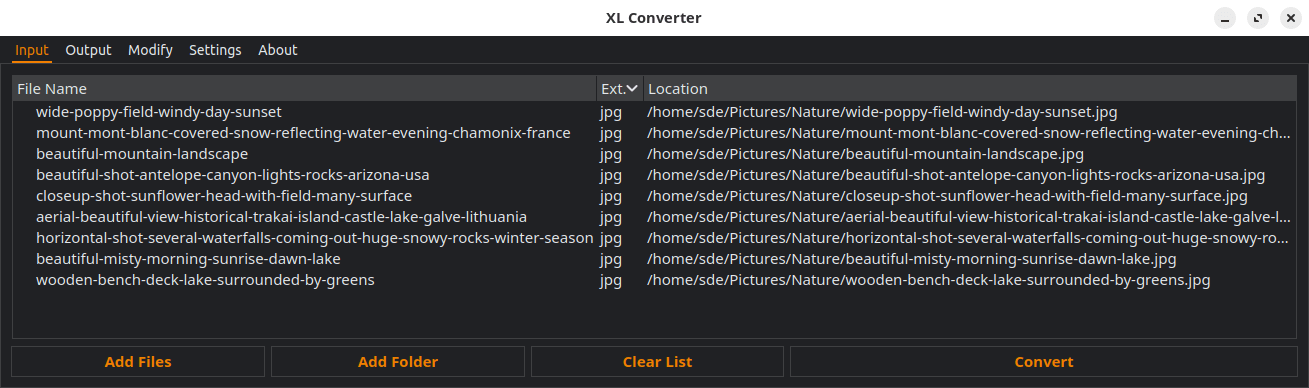Start conversion with the Convert button

(1044, 362)
